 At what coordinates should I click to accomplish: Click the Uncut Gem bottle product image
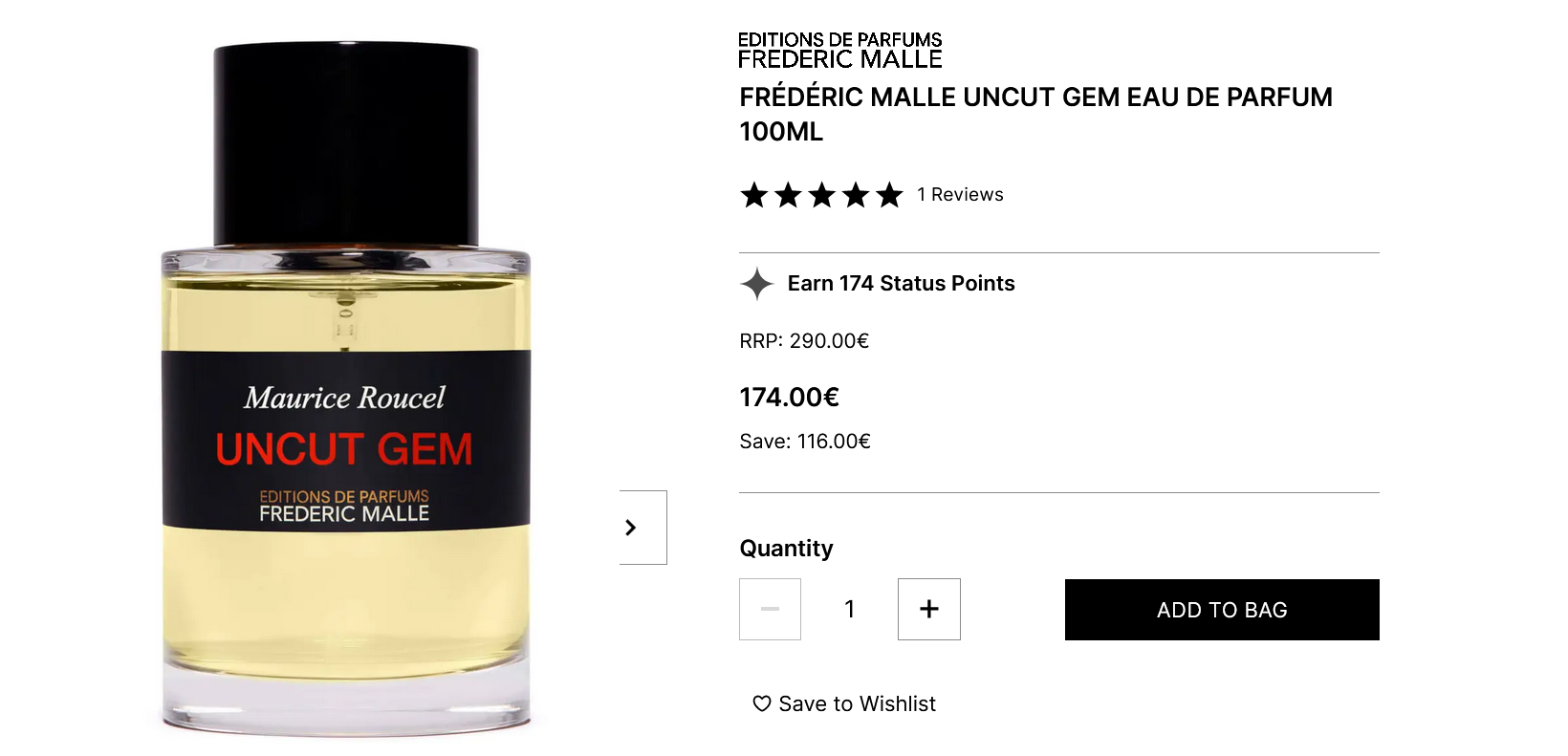pos(345,387)
